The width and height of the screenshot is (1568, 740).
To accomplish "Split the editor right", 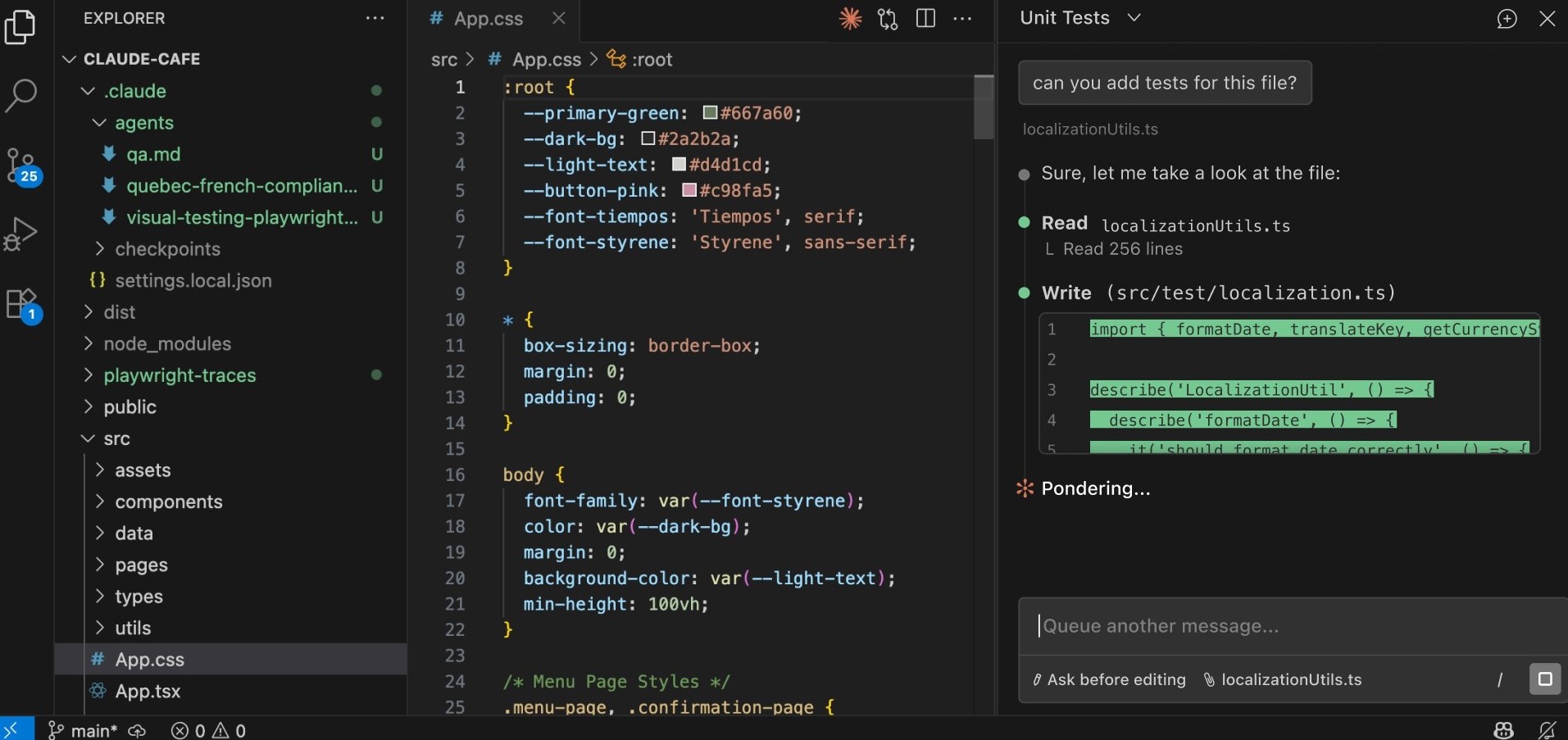I will tap(925, 18).
